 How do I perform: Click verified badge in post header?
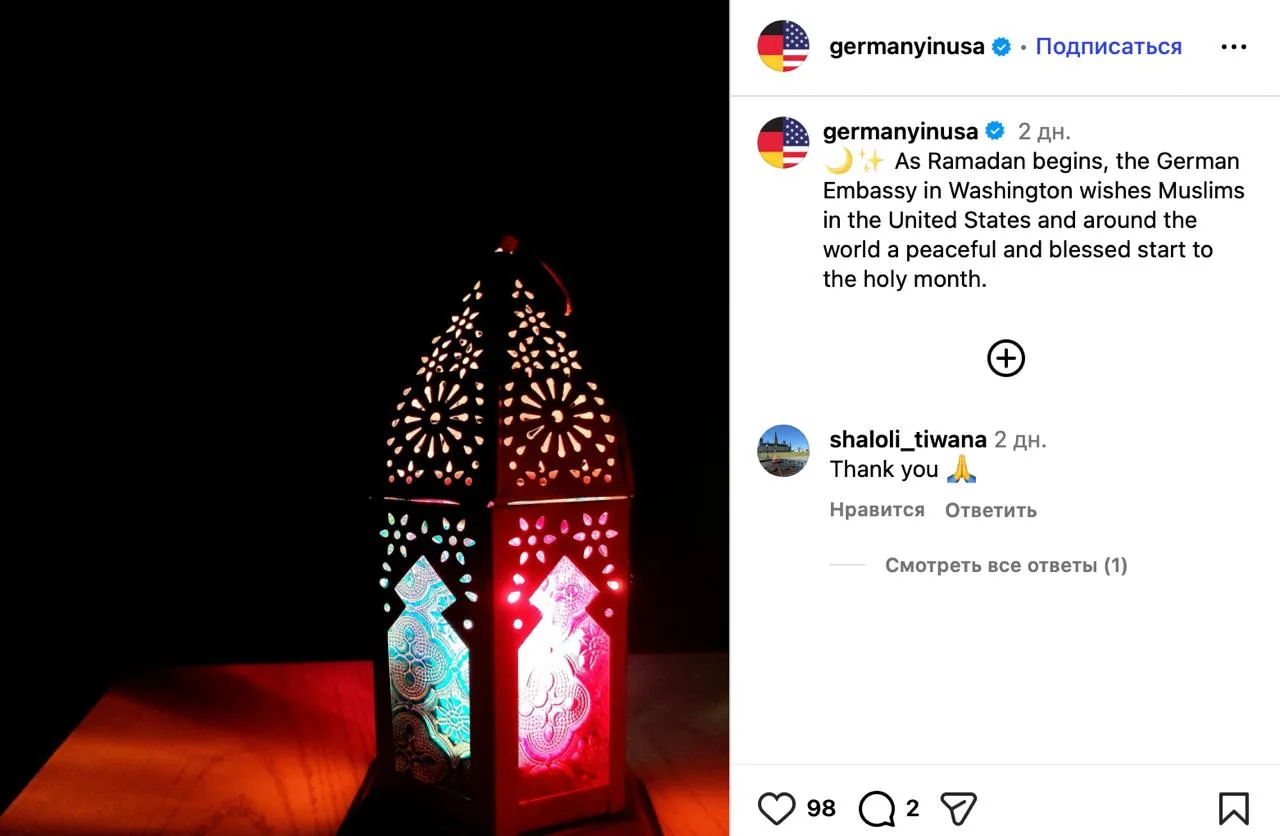click(1001, 47)
